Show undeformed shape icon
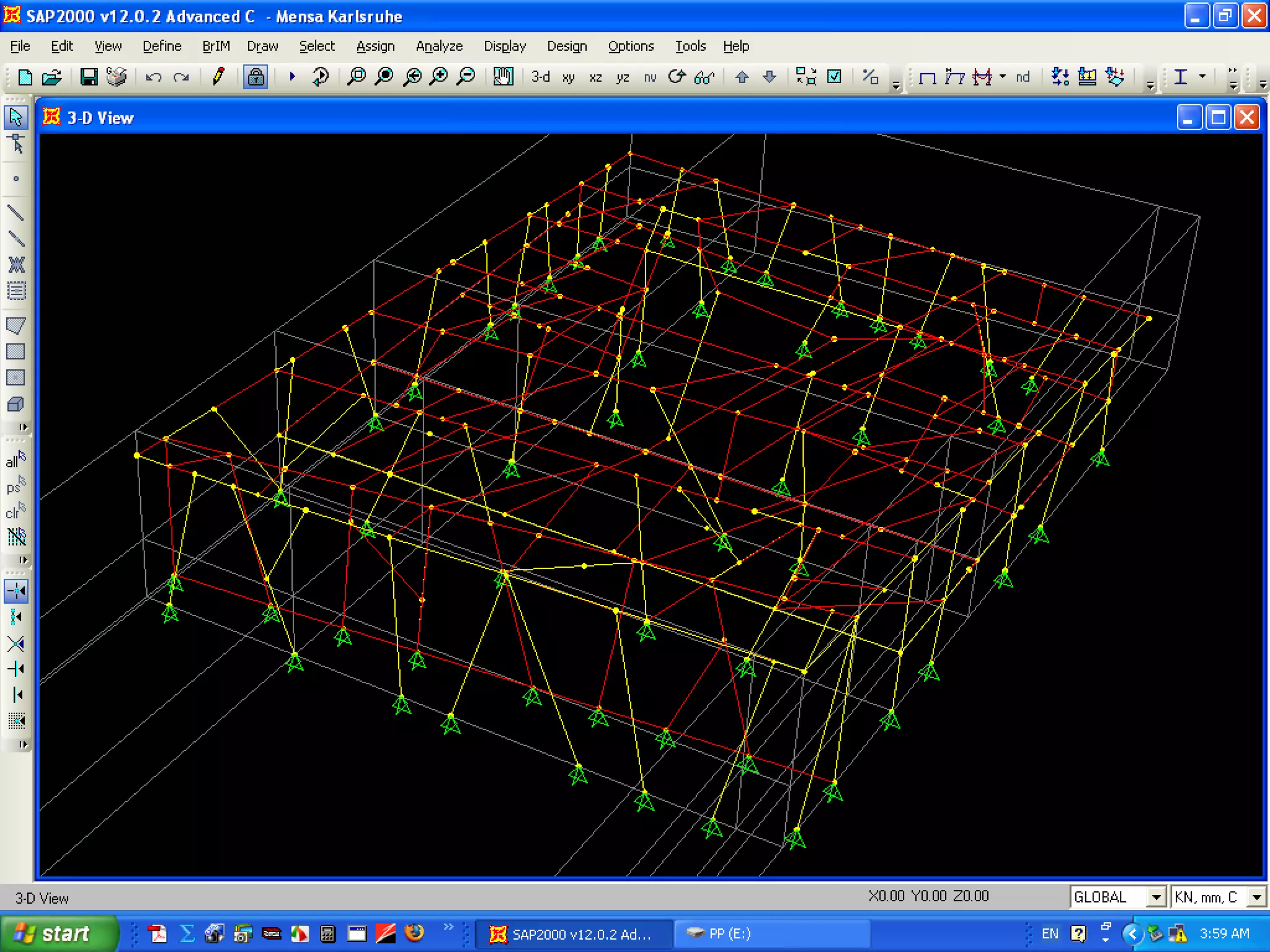The height and width of the screenshot is (952, 1270). pyautogui.click(x=927, y=77)
